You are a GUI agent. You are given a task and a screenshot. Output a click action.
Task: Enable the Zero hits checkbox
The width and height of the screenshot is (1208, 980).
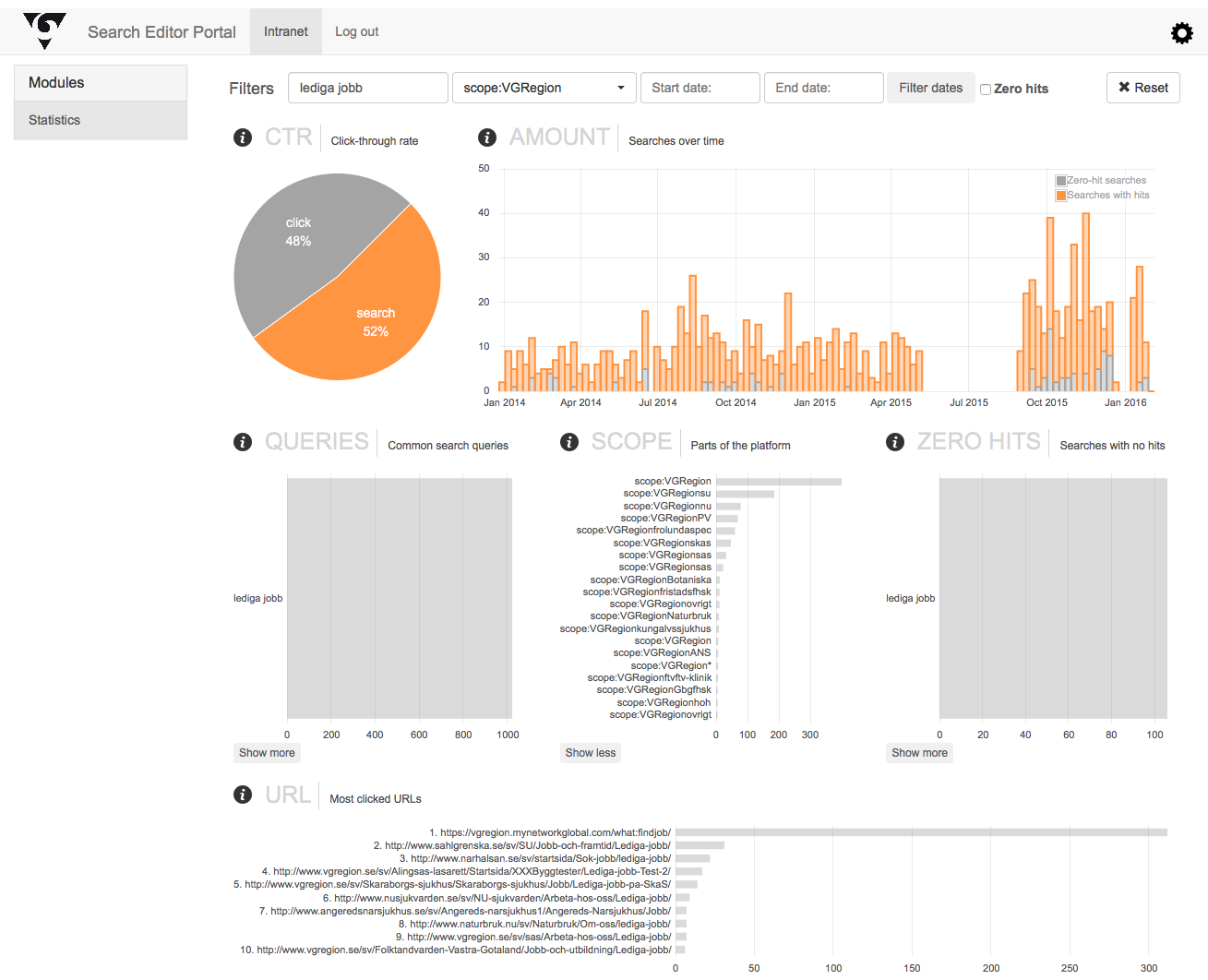[986, 90]
